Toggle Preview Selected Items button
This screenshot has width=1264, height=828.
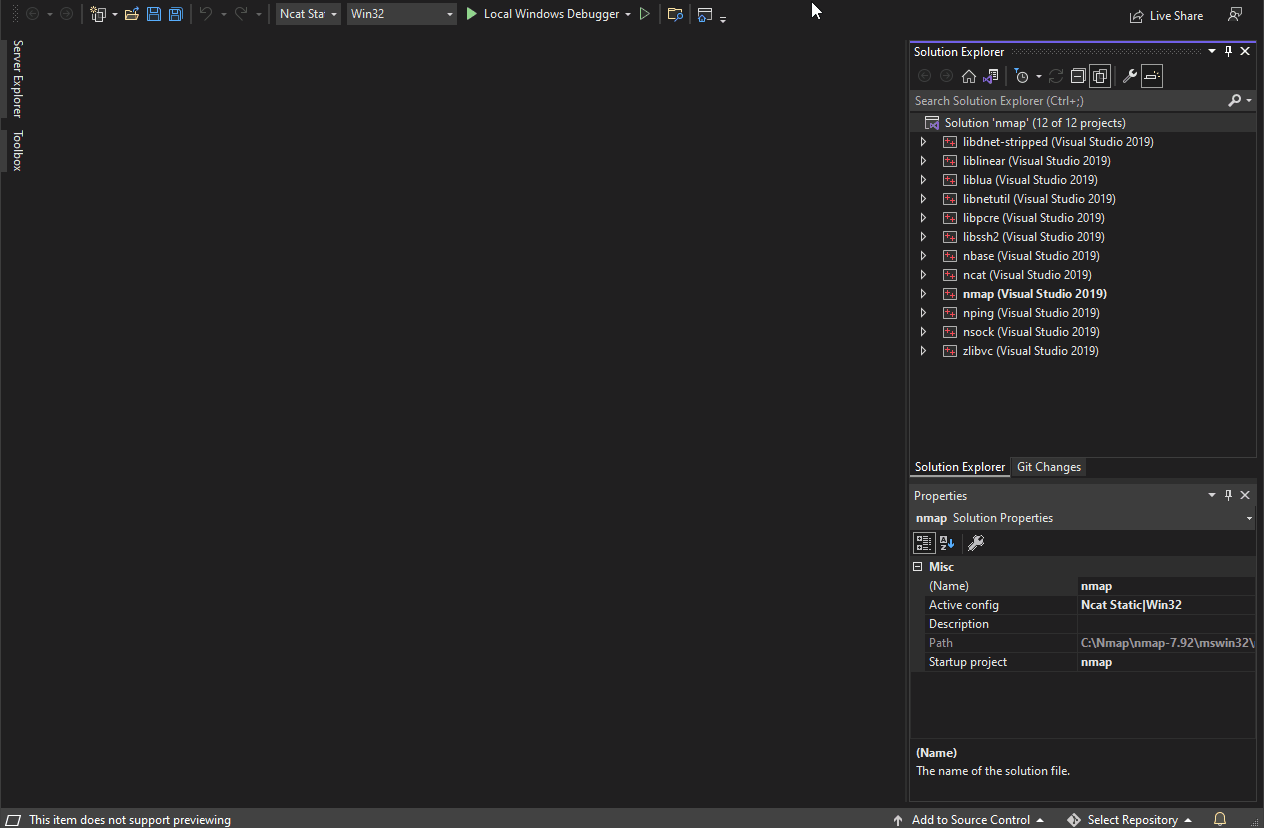click(x=1152, y=76)
